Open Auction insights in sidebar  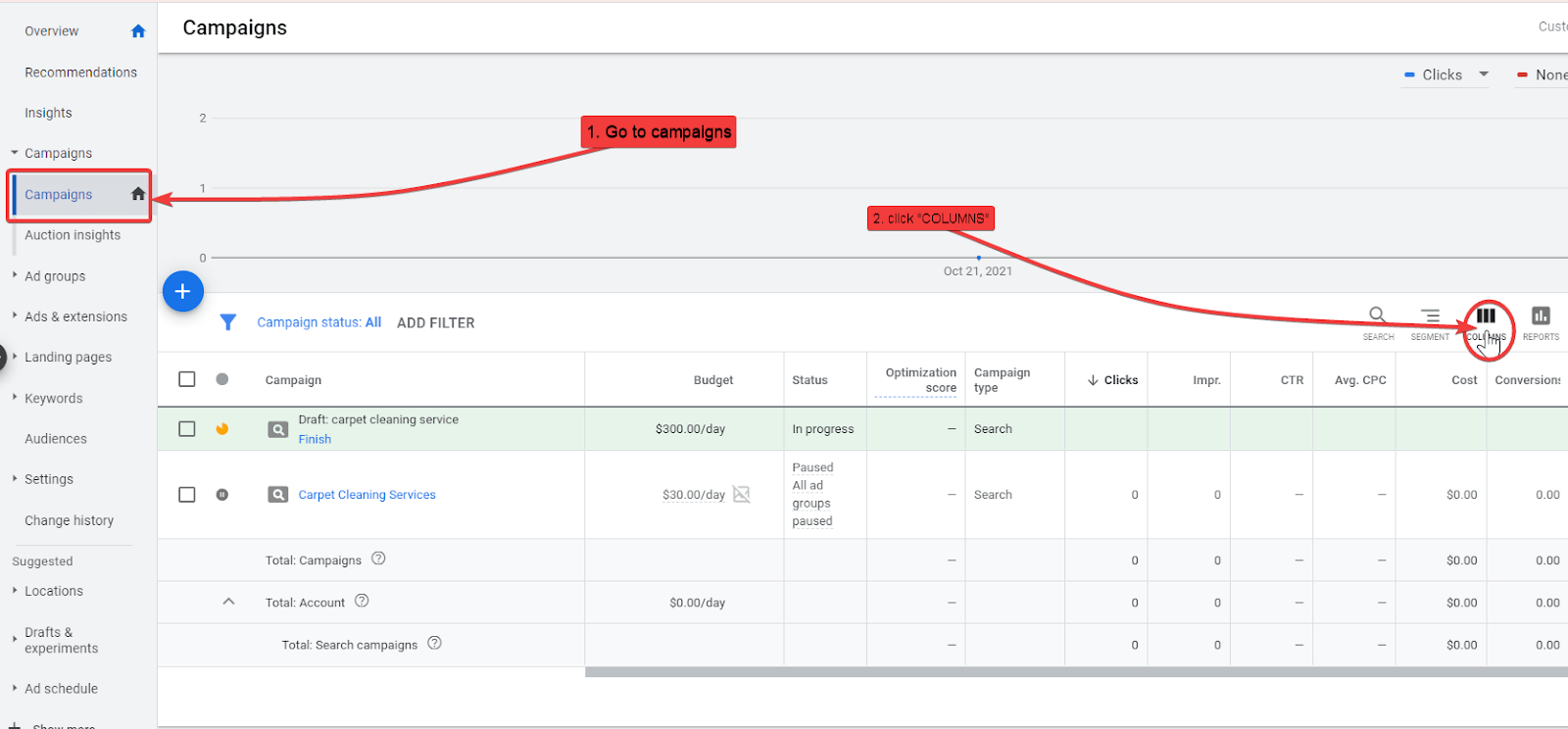click(73, 235)
